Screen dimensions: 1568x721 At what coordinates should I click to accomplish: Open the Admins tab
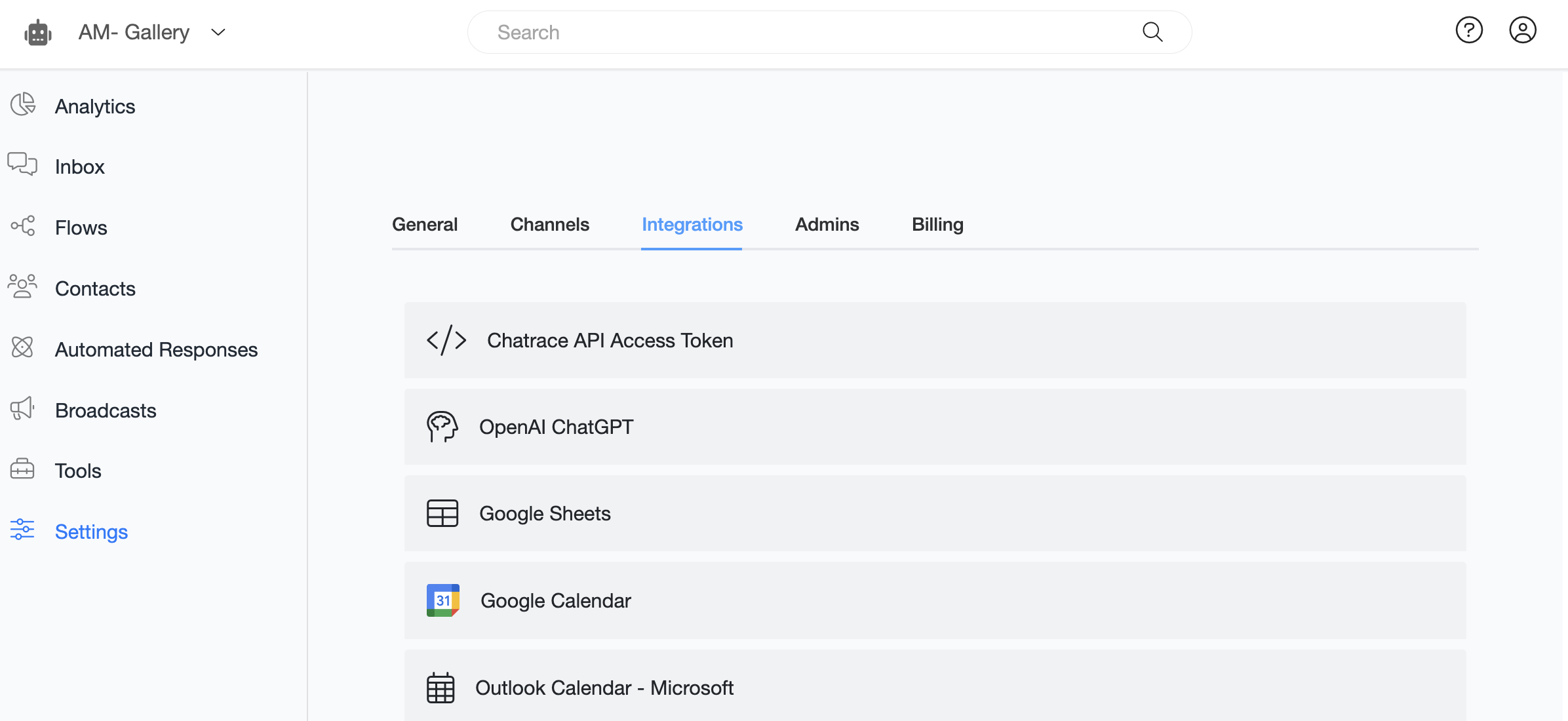click(x=827, y=225)
